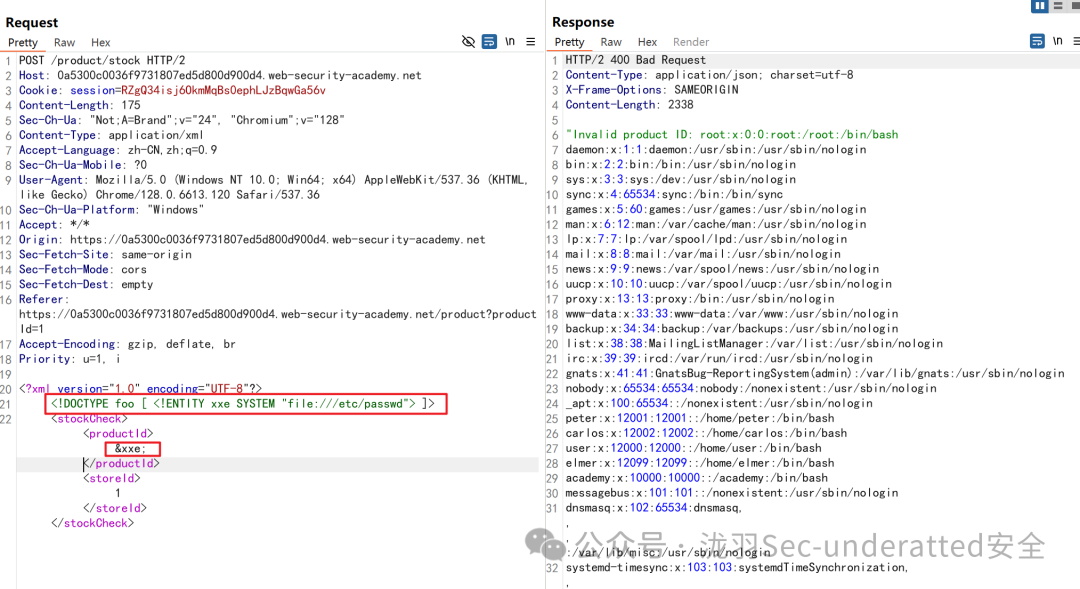Switch Response view to Hex tab
1080x589 pixels.
point(647,42)
